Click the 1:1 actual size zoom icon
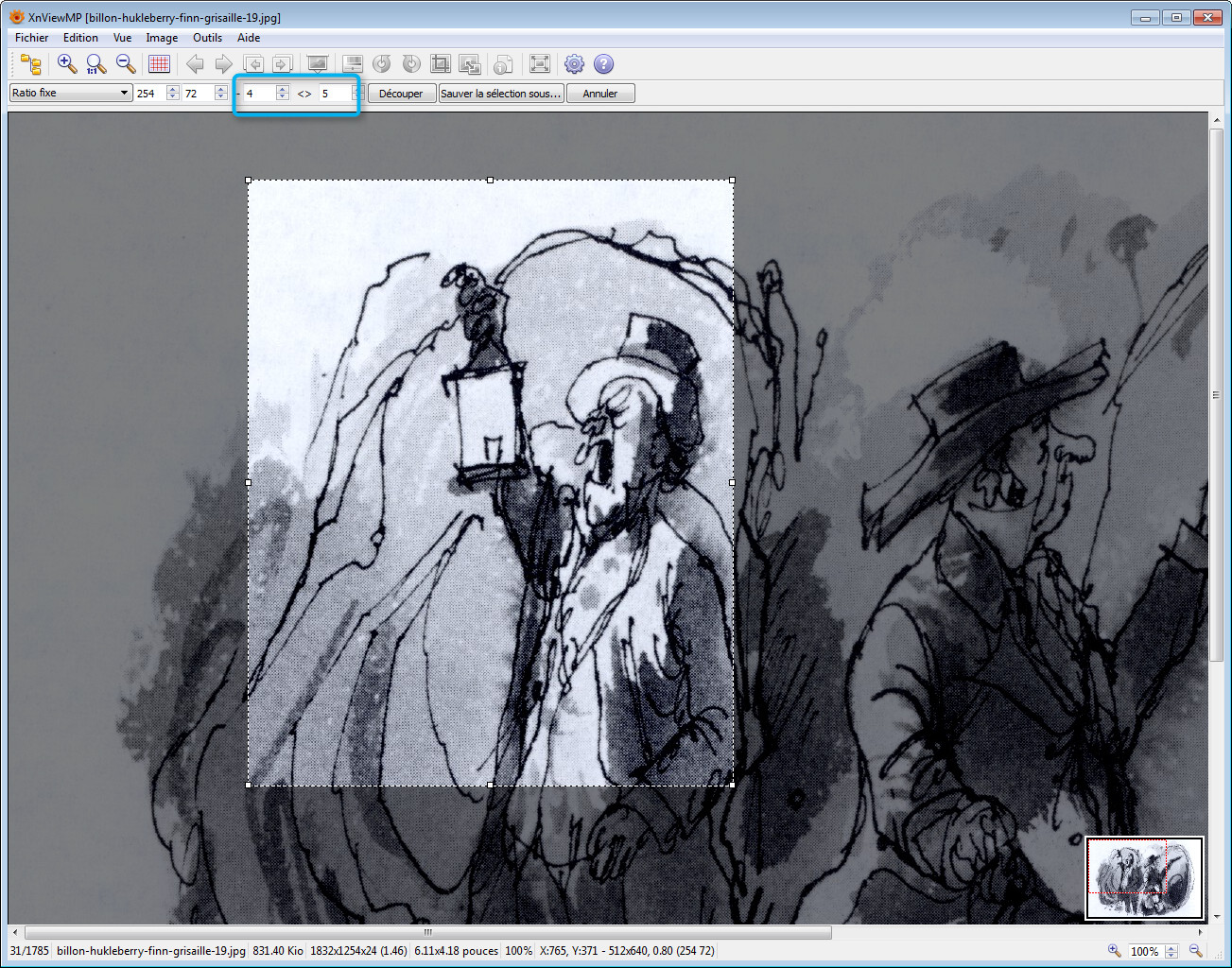1232x968 pixels. 95,64
